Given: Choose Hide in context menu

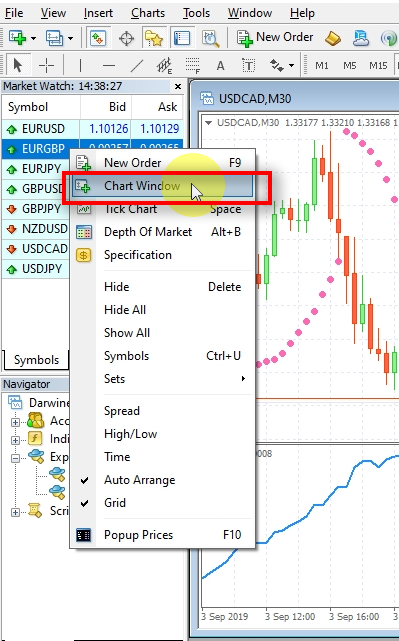Looking at the screenshot, I should (163, 287).
